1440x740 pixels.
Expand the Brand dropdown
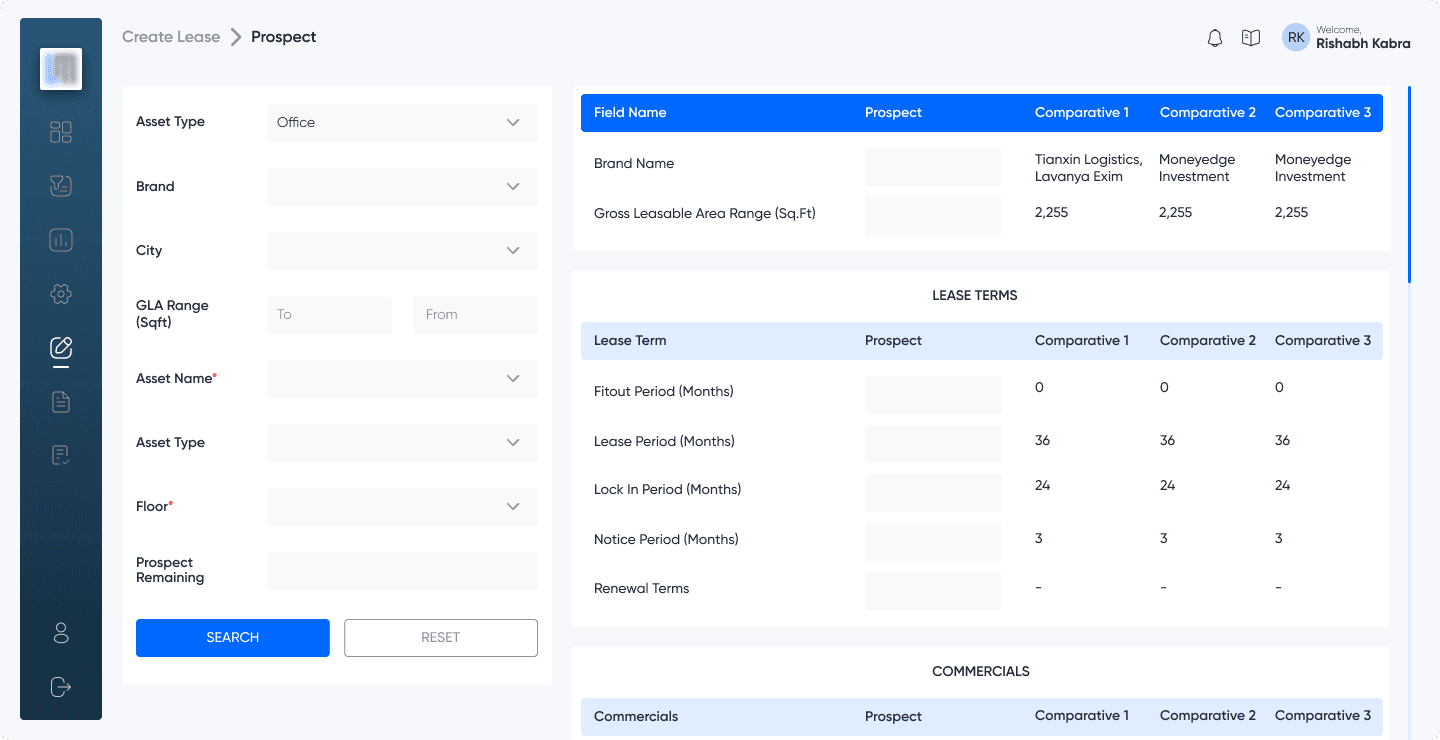click(402, 187)
